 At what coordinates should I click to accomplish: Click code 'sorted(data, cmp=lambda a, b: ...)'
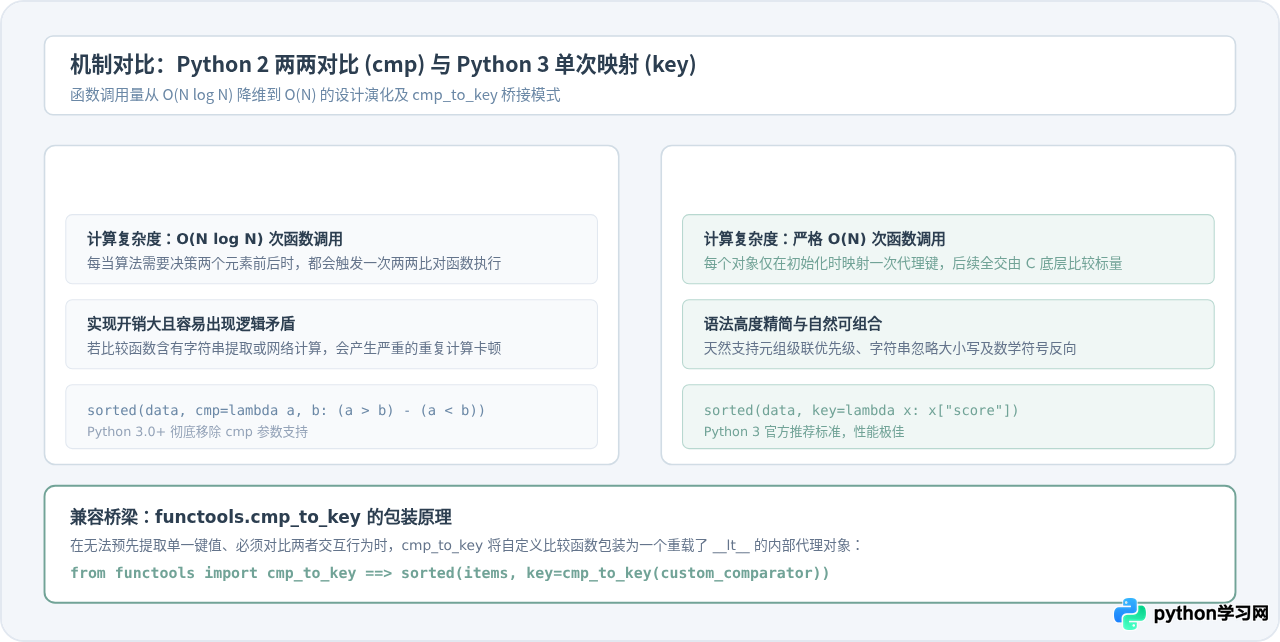[286, 410]
